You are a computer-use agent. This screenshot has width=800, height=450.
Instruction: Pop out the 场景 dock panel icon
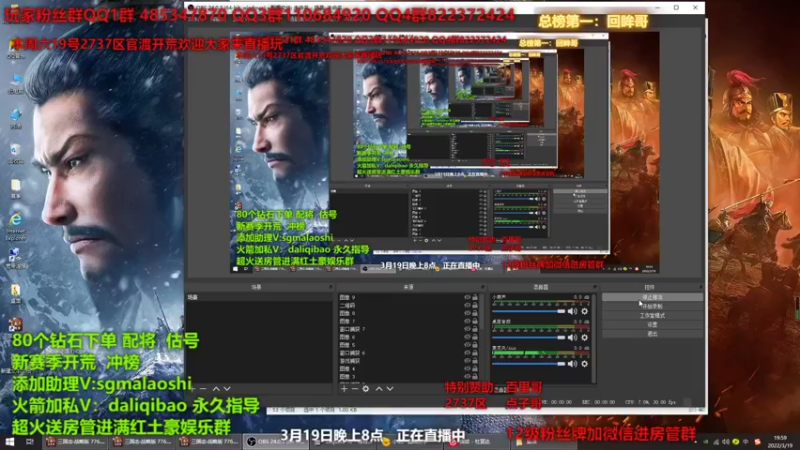coord(331,287)
